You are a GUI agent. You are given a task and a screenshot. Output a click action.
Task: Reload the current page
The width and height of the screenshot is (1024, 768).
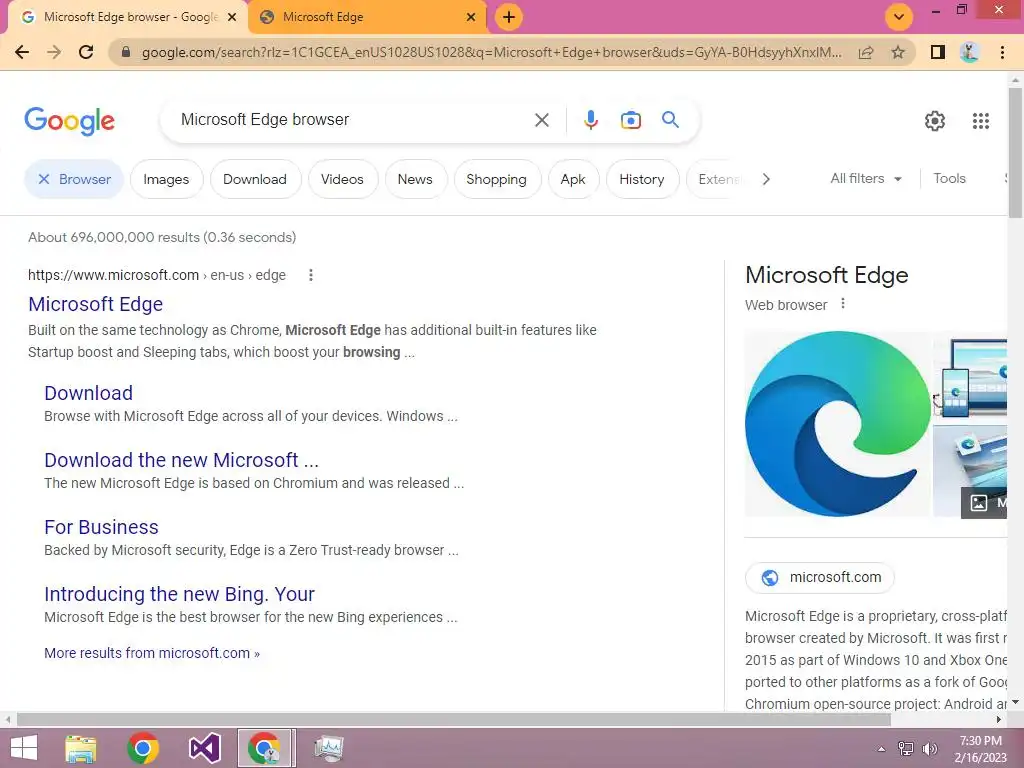(86, 52)
